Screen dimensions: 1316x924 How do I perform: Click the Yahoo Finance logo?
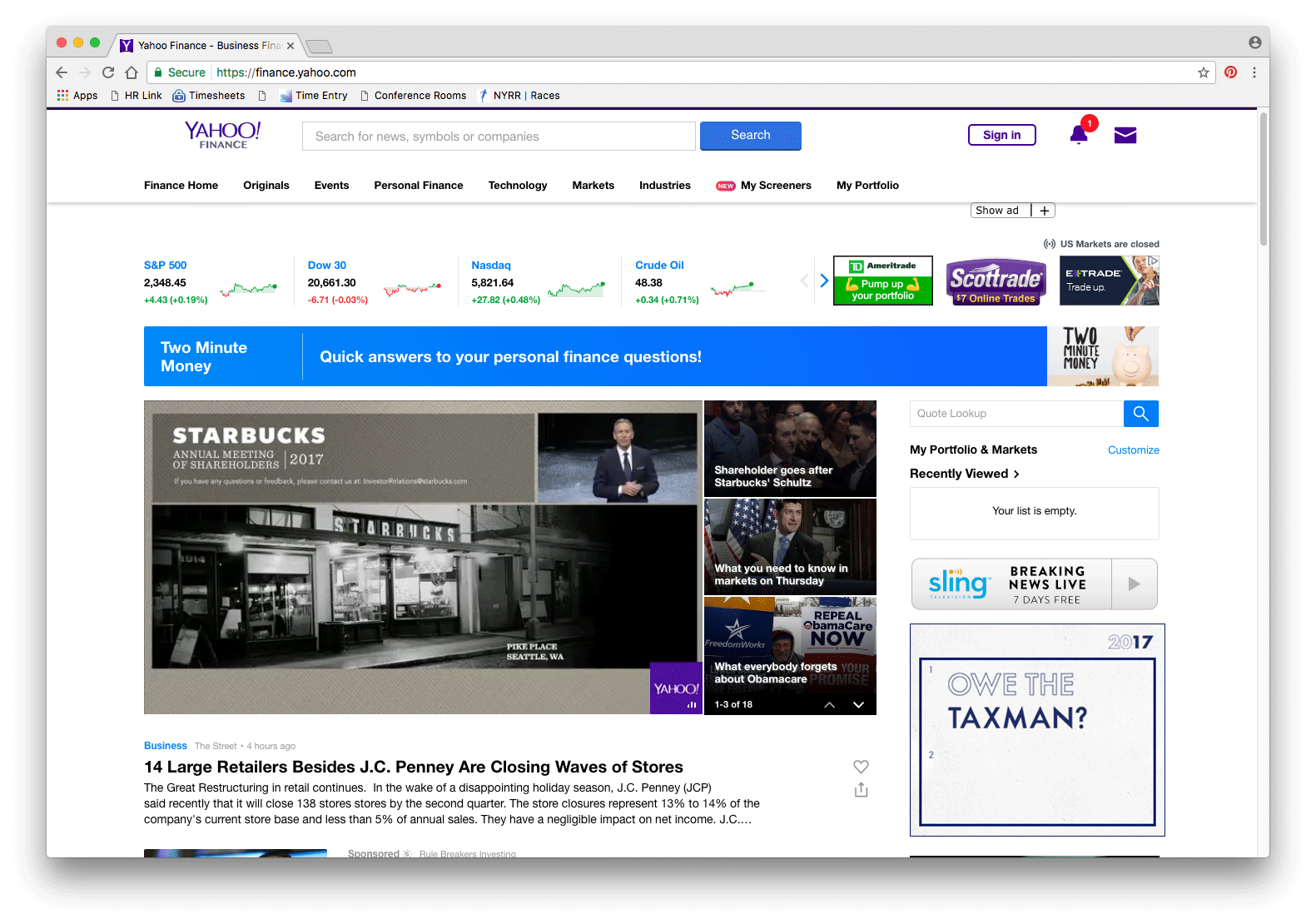[222, 135]
